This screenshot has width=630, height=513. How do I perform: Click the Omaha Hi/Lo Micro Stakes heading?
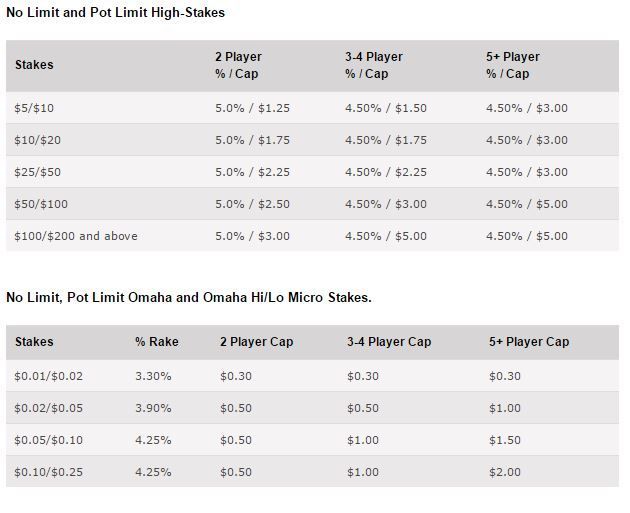[x=189, y=297]
